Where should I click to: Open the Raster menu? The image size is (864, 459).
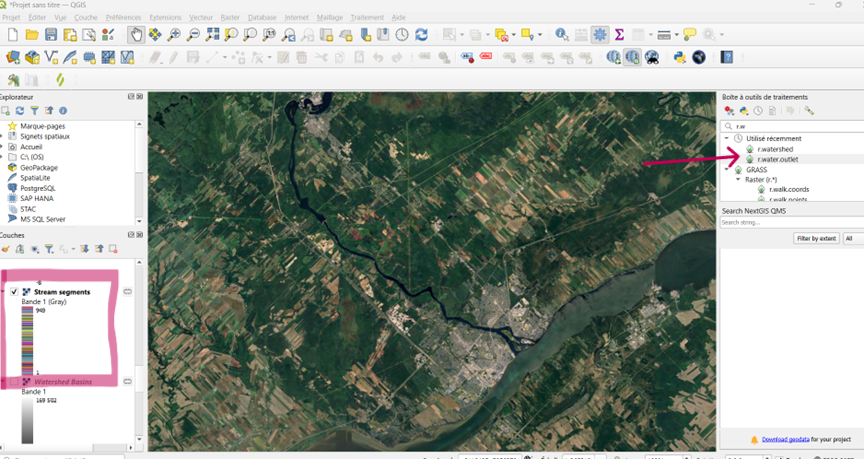click(x=230, y=18)
